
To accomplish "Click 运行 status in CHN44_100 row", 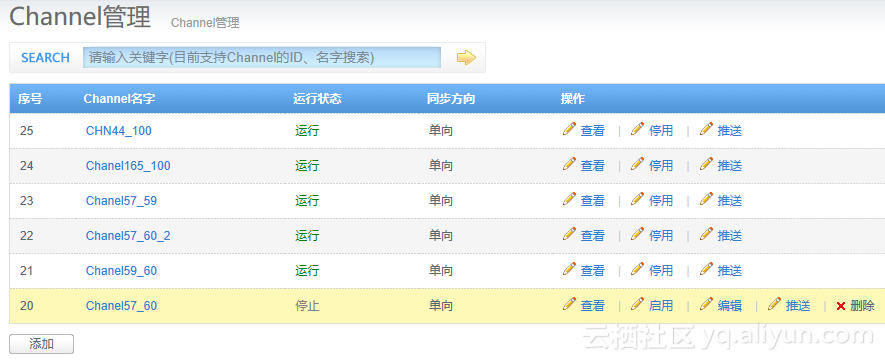I will click(x=307, y=131).
